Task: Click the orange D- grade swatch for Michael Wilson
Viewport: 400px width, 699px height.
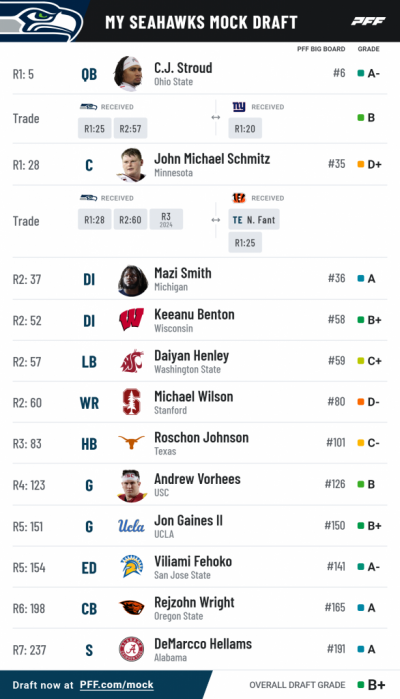Action: pos(361,402)
